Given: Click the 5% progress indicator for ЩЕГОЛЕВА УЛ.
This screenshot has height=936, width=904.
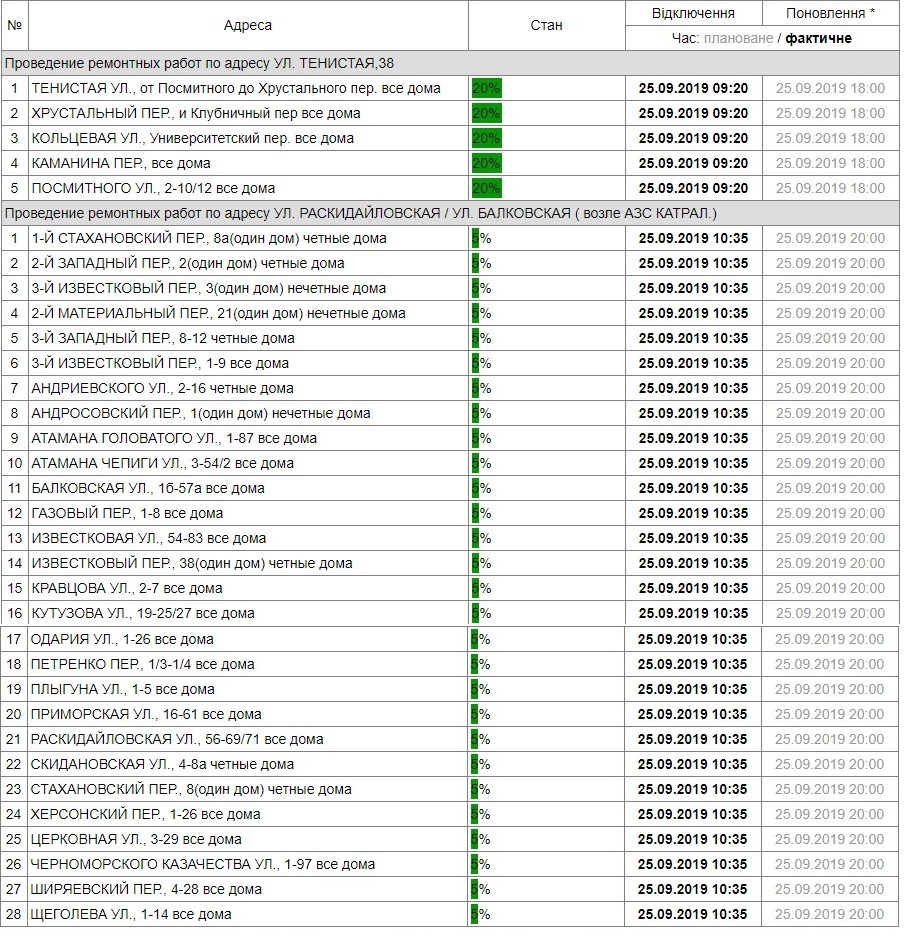Looking at the screenshot, I should [x=481, y=914].
